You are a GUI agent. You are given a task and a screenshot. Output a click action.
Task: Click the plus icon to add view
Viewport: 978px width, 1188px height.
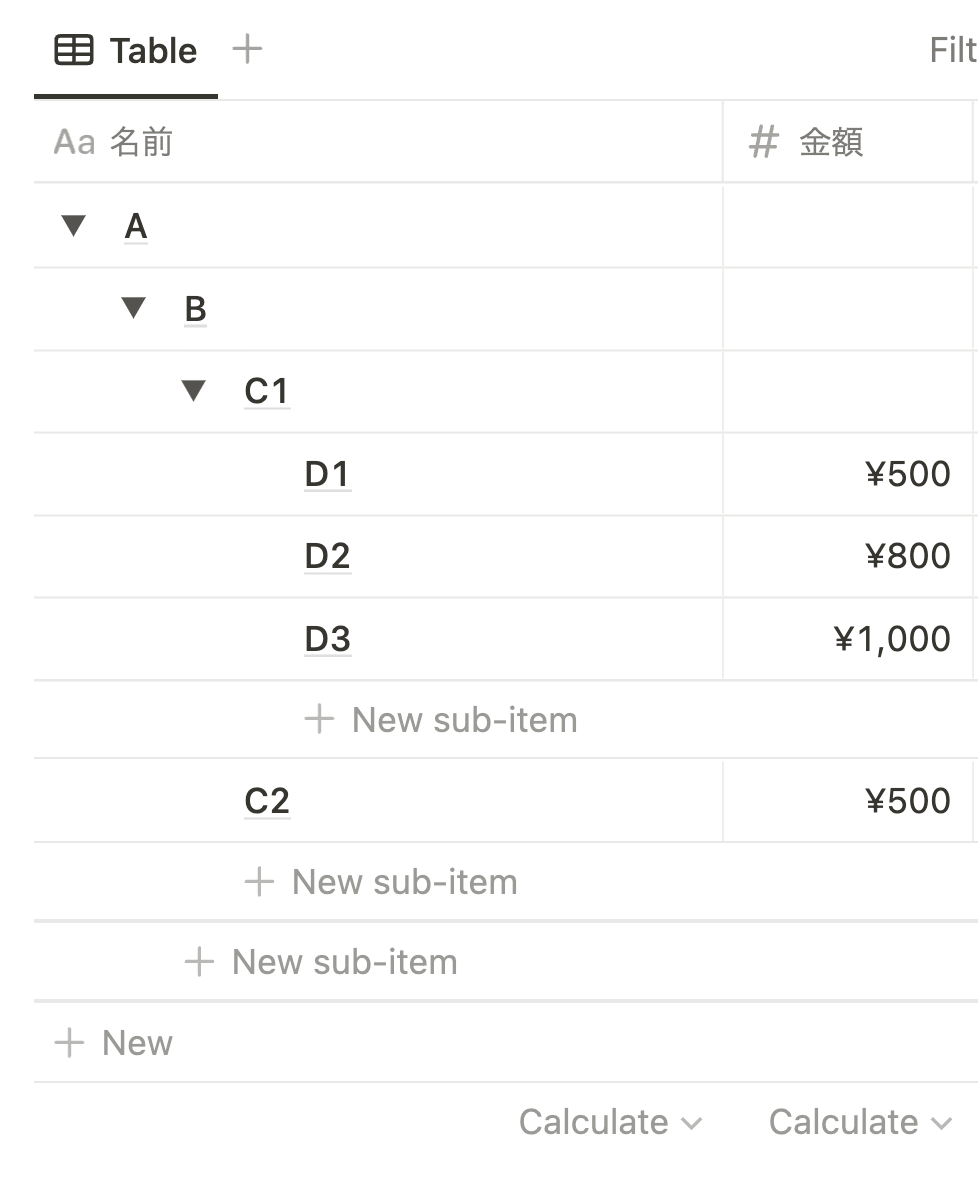click(246, 48)
